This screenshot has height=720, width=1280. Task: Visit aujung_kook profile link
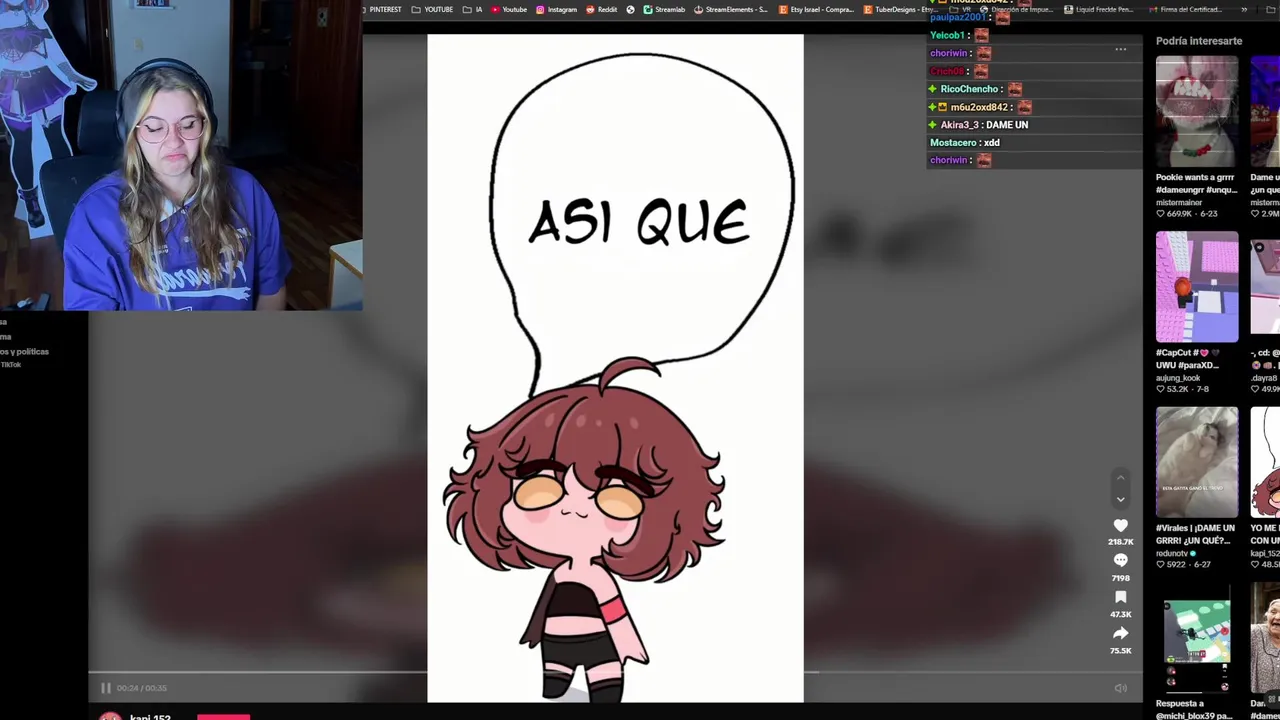click(1178, 378)
